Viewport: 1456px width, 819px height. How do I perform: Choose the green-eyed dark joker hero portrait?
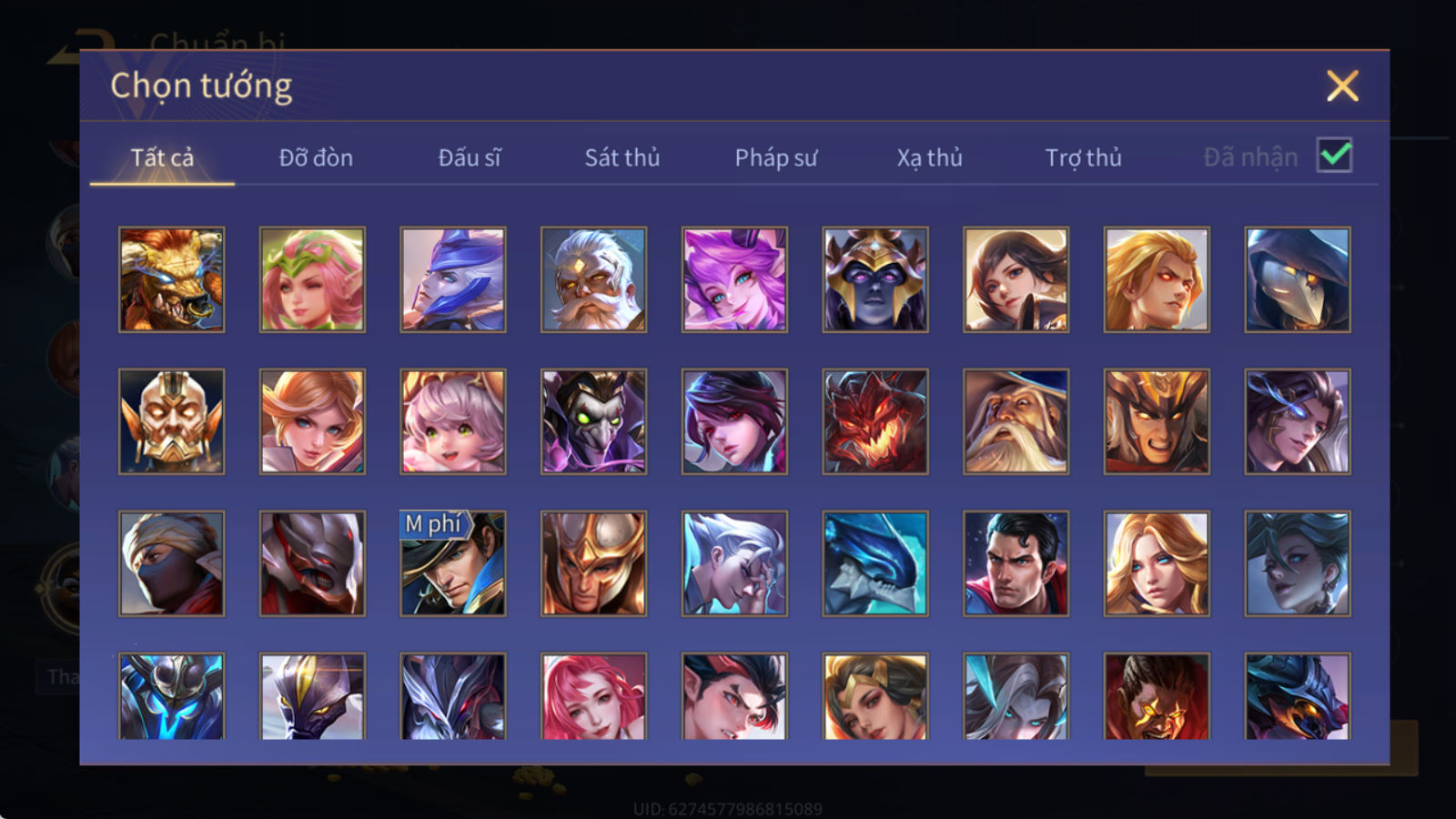point(593,421)
